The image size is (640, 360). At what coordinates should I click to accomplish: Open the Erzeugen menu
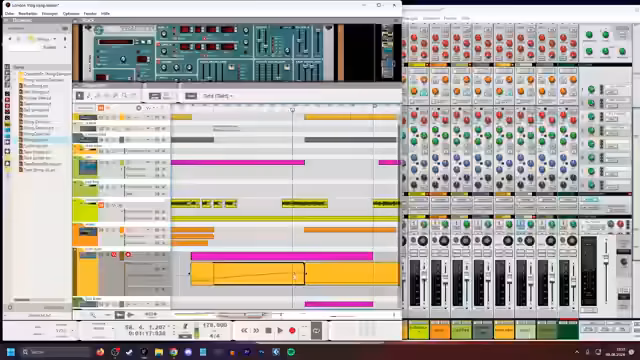coord(50,13)
